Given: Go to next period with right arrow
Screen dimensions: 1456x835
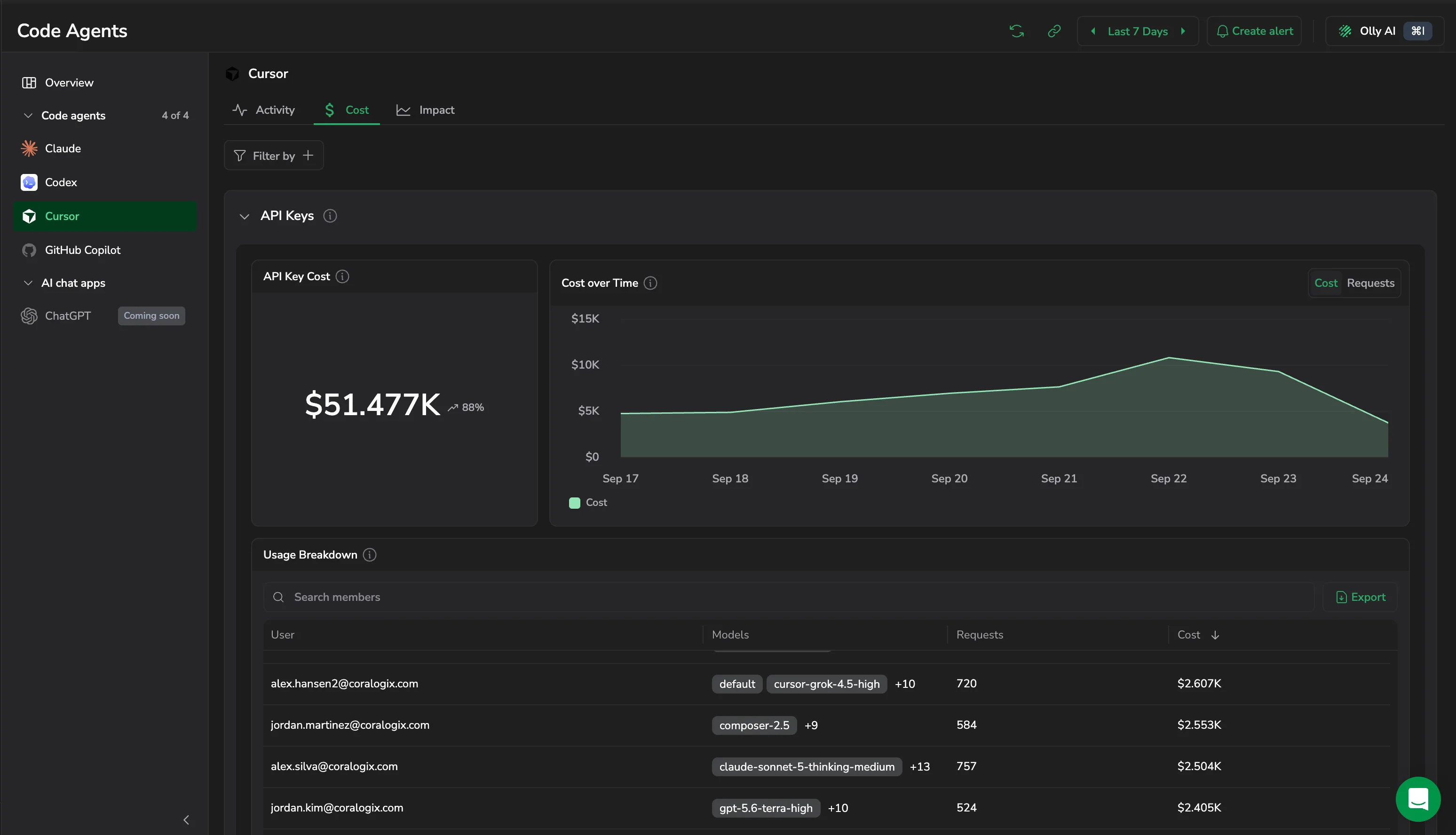Looking at the screenshot, I should click(x=1183, y=31).
